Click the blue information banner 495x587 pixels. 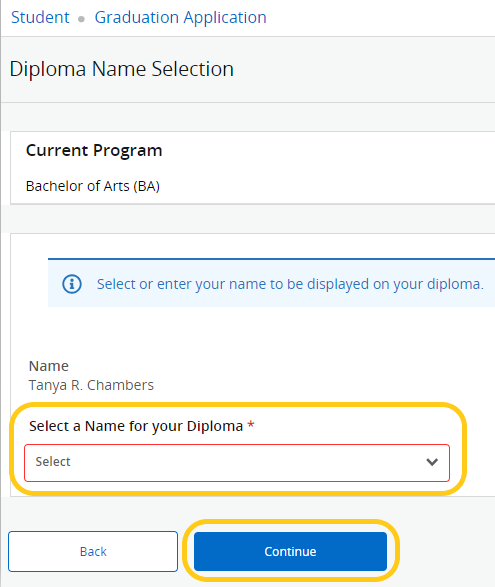point(271,283)
